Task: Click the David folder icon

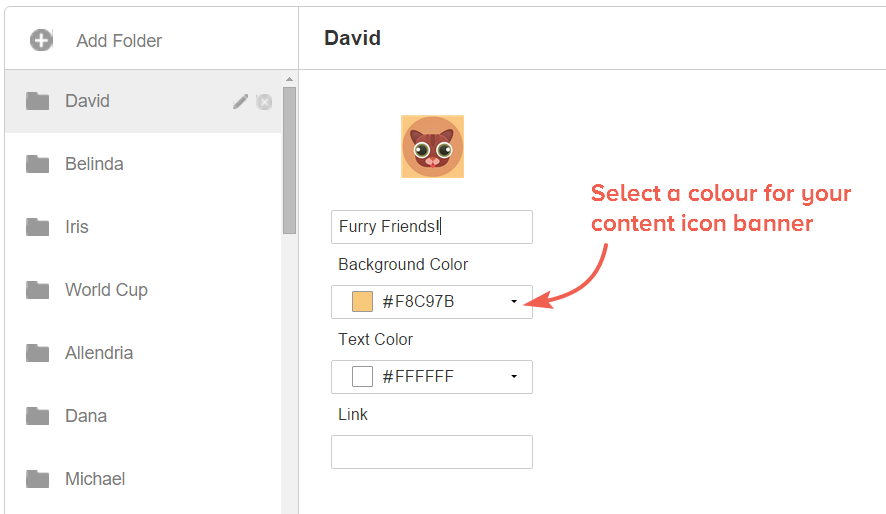Action: click(x=38, y=101)
